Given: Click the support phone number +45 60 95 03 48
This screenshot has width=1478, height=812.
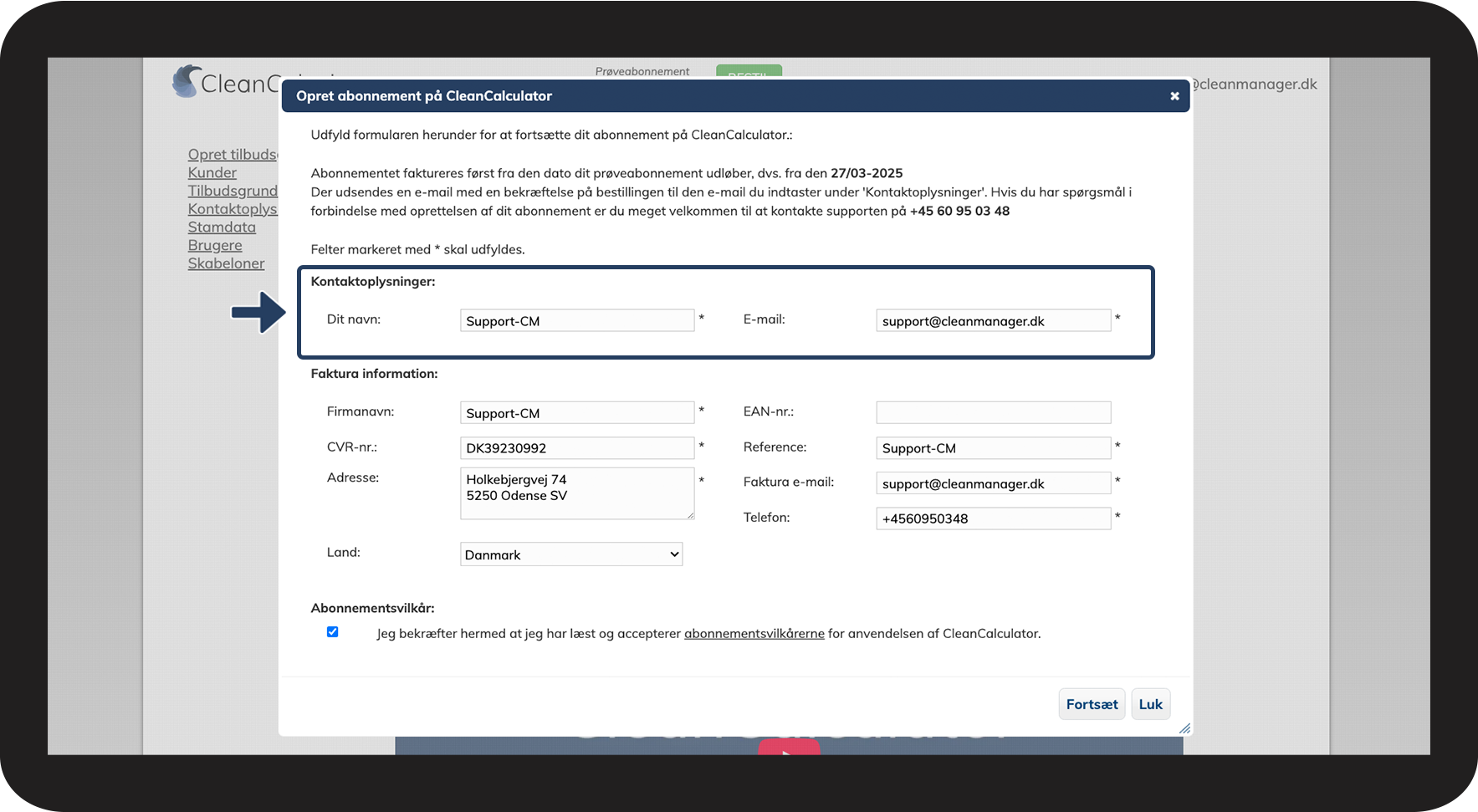Looking at the screenshot, I should [959, 211].
